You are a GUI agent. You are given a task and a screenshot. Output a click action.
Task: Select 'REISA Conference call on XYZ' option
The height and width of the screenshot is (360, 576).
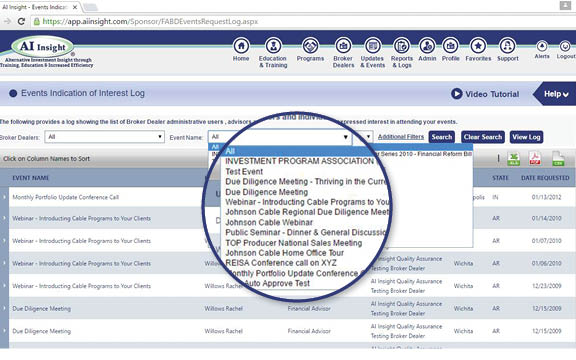pyautogui.click(x=281, y=263)
